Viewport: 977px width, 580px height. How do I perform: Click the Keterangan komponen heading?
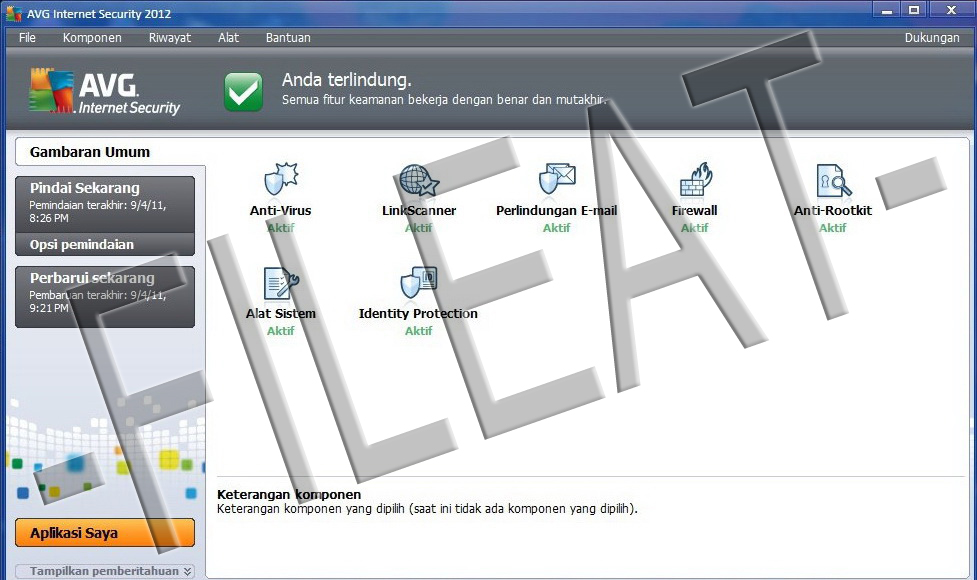[x=289, y=495]
